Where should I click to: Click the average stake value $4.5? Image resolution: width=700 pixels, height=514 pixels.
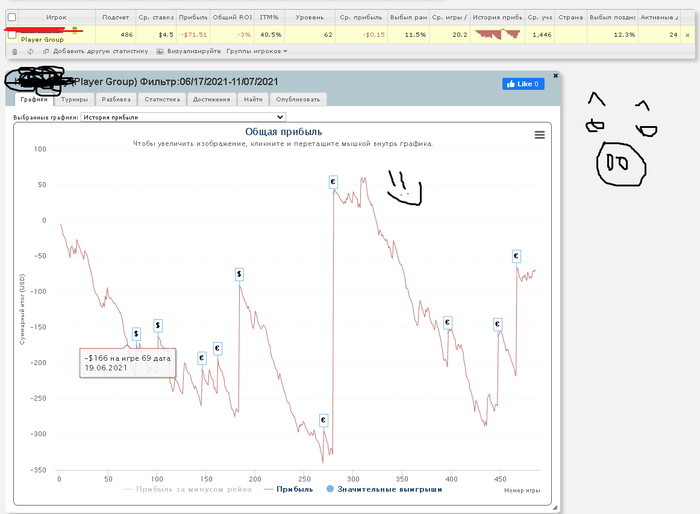(166, 35)
